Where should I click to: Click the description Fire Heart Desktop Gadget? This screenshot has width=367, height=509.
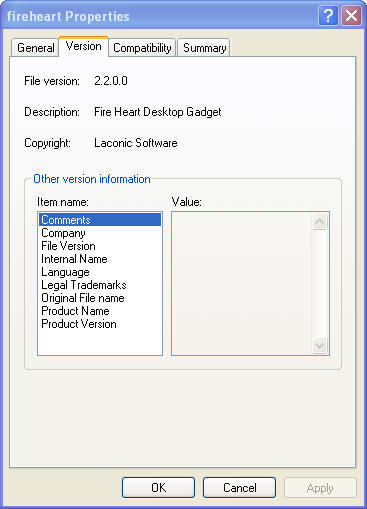[158, 112]
